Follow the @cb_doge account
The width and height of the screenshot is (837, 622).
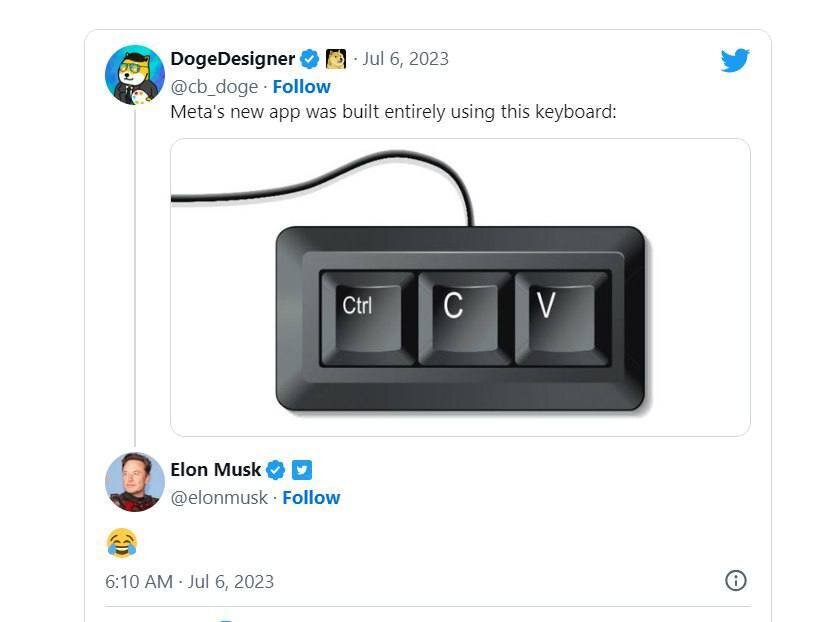click(x=302, y=86)
